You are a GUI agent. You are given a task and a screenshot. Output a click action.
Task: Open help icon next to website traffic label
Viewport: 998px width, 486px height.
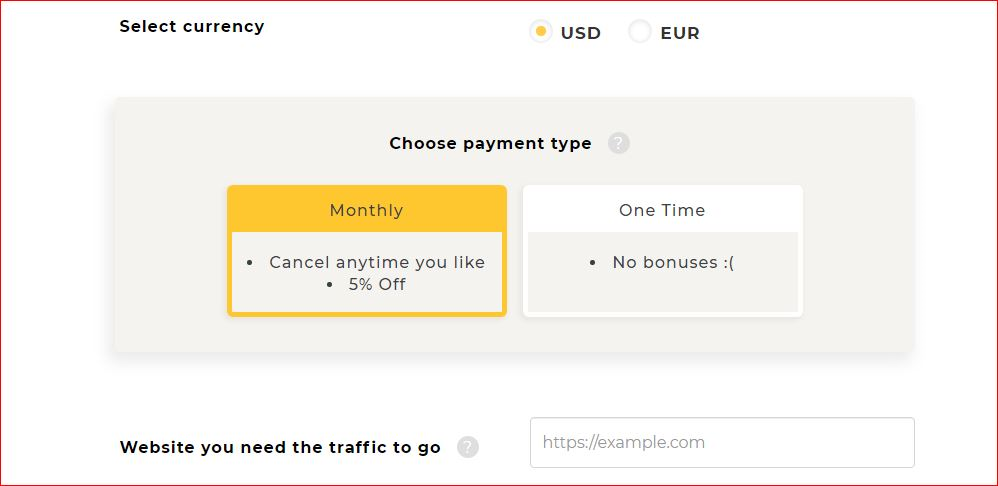[468, 447]
